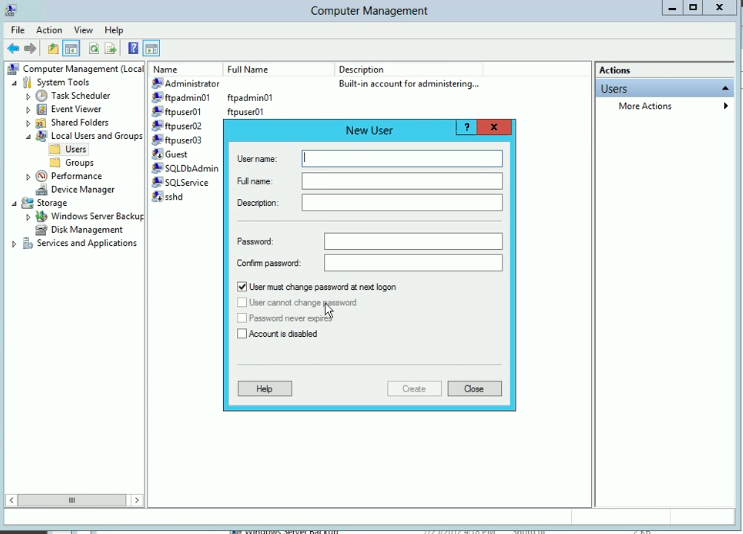The image size is (743, 534).
Task: Click the Up one level folder icon
Action: click(x=53, y=48)
